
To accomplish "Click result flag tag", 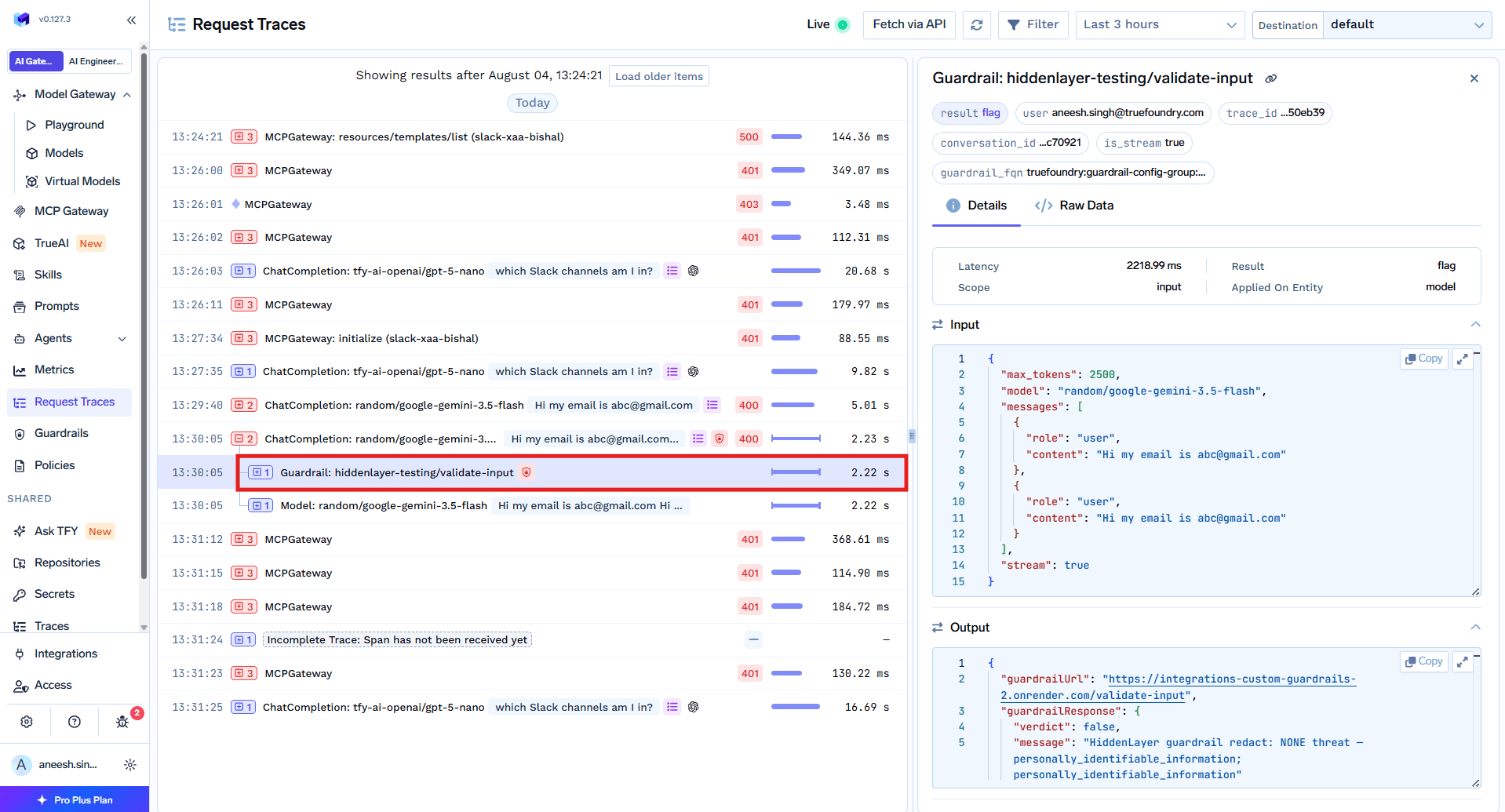I will click(971, 113).
